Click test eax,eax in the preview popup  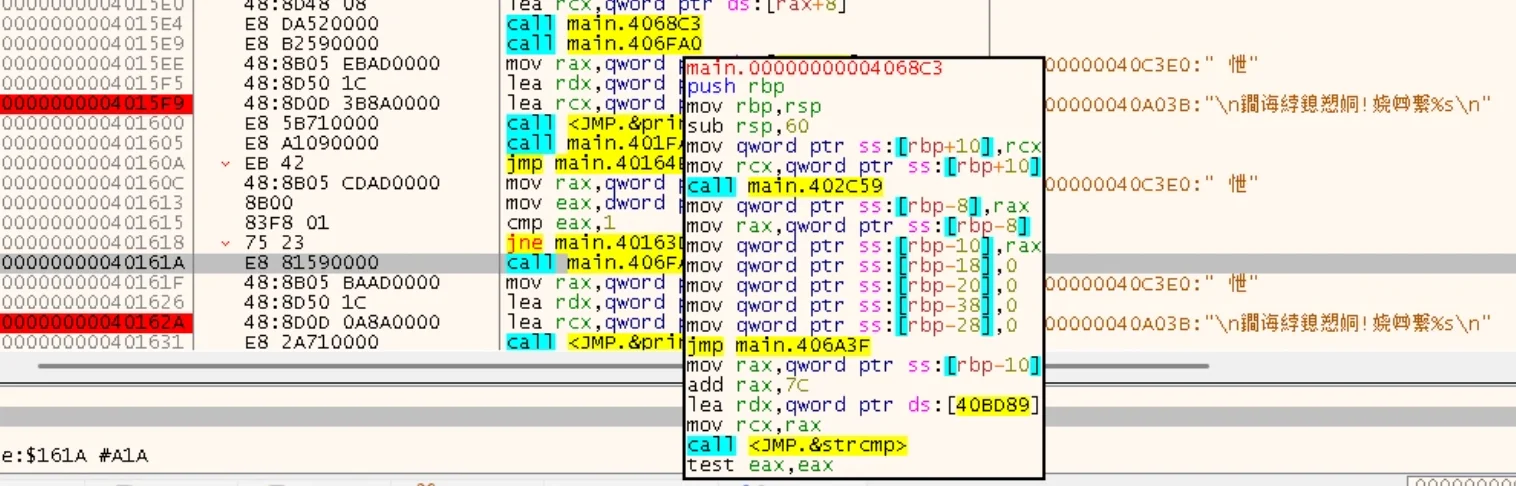pos(760,464)
